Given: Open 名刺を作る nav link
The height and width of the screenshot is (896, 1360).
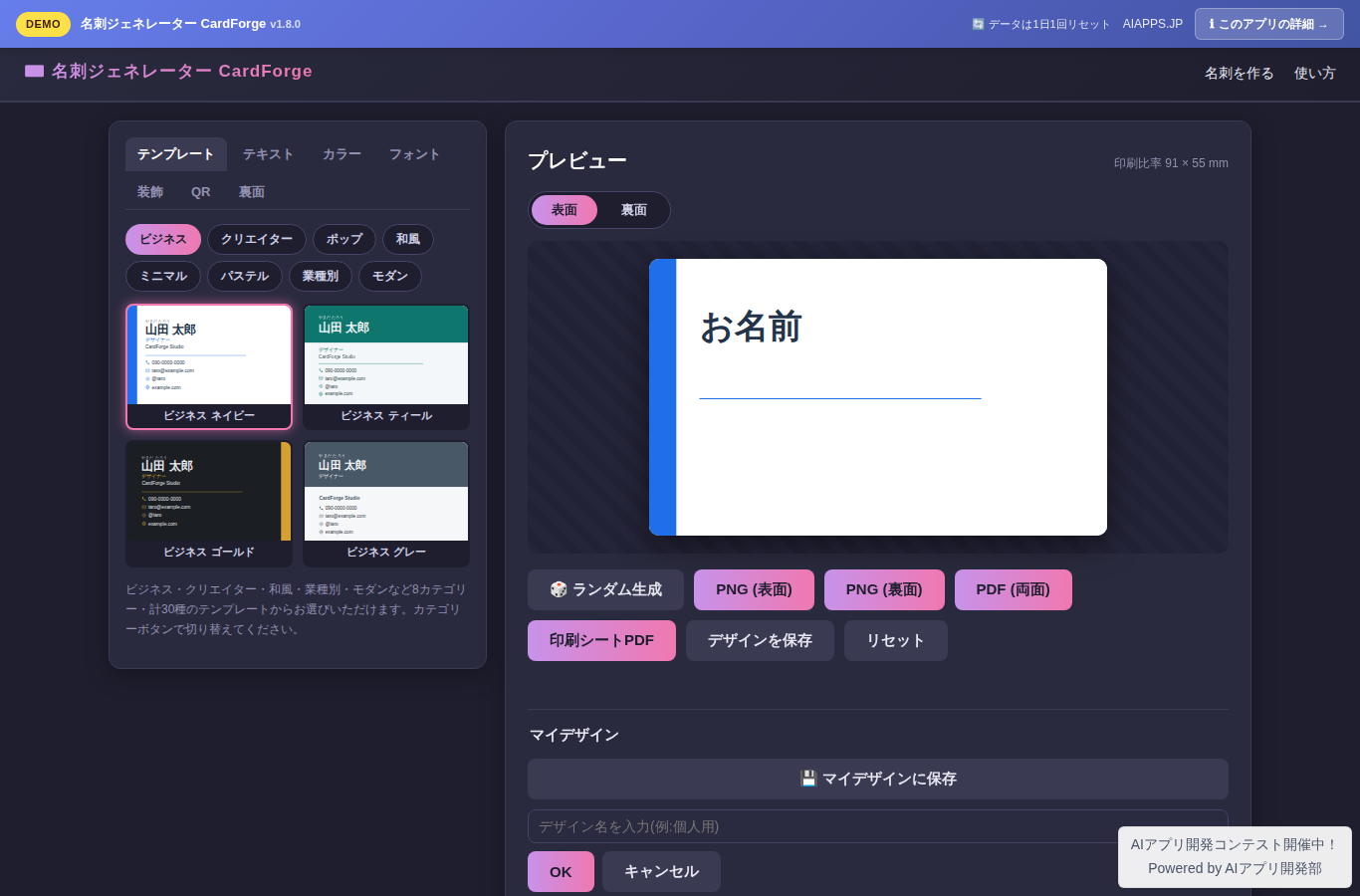Looking at the screenshot, I should [1240, 73].
